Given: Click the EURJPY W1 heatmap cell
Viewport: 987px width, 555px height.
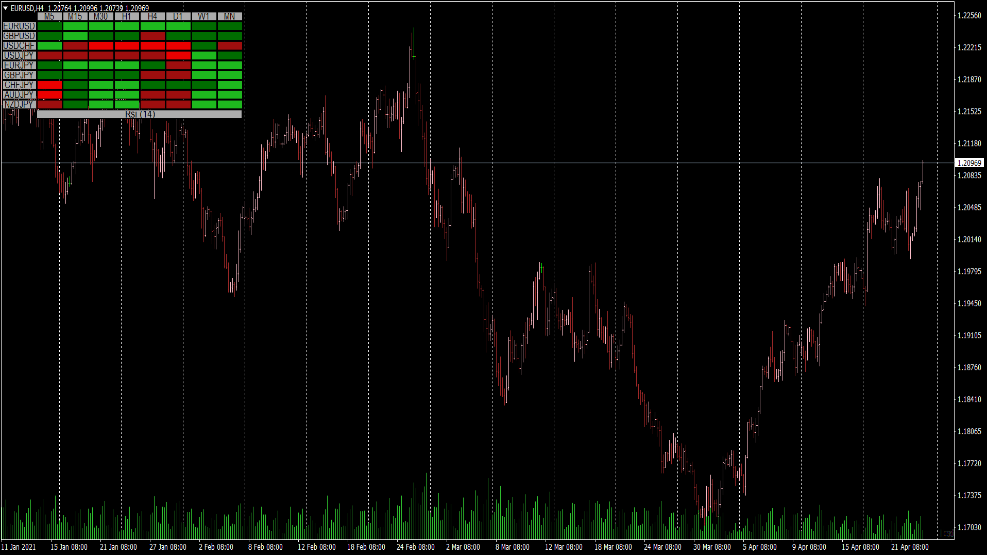Looking at the screenshot, I should click(204, 65).
